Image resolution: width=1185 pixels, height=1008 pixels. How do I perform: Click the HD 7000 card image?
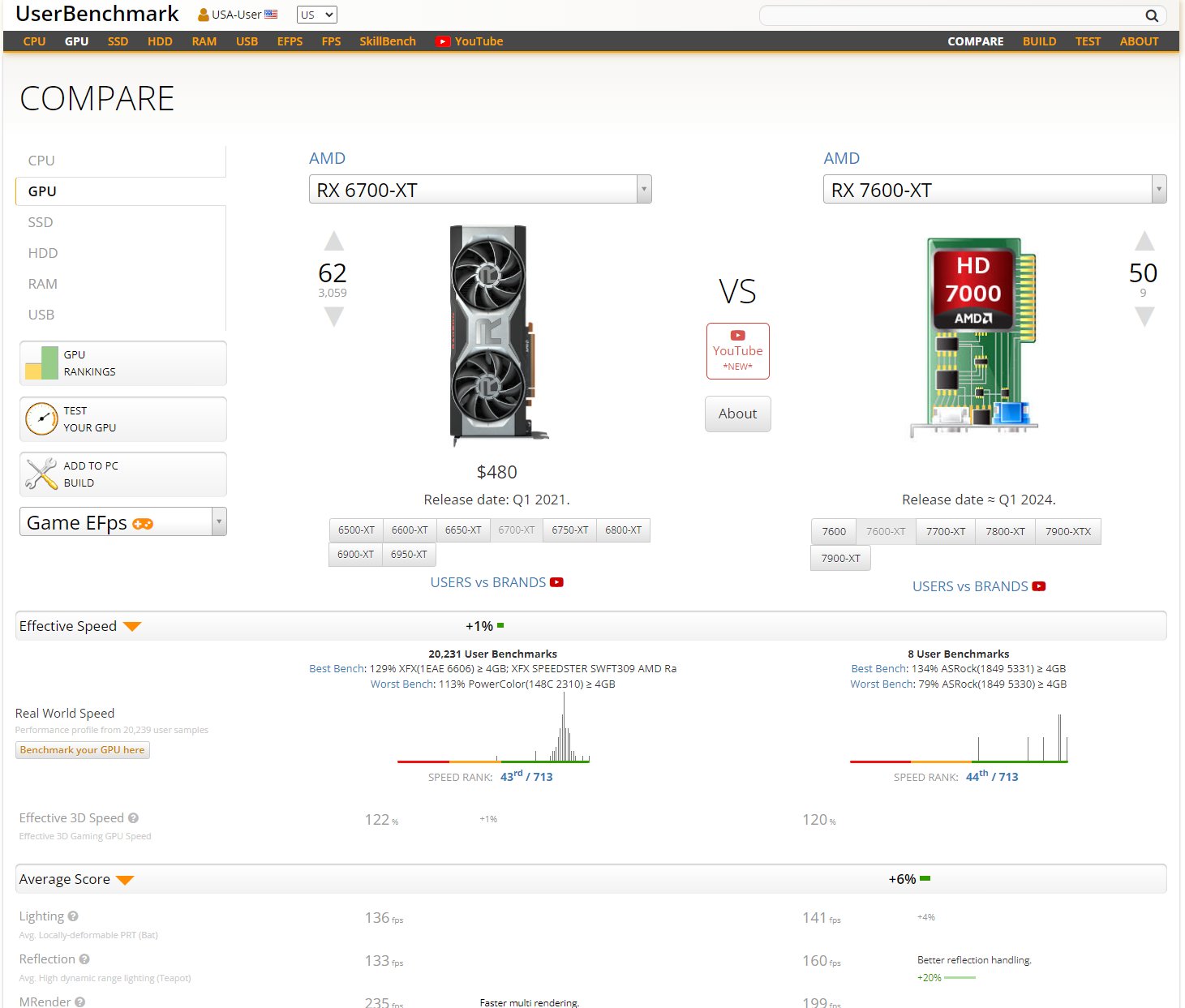coord(973,337)
